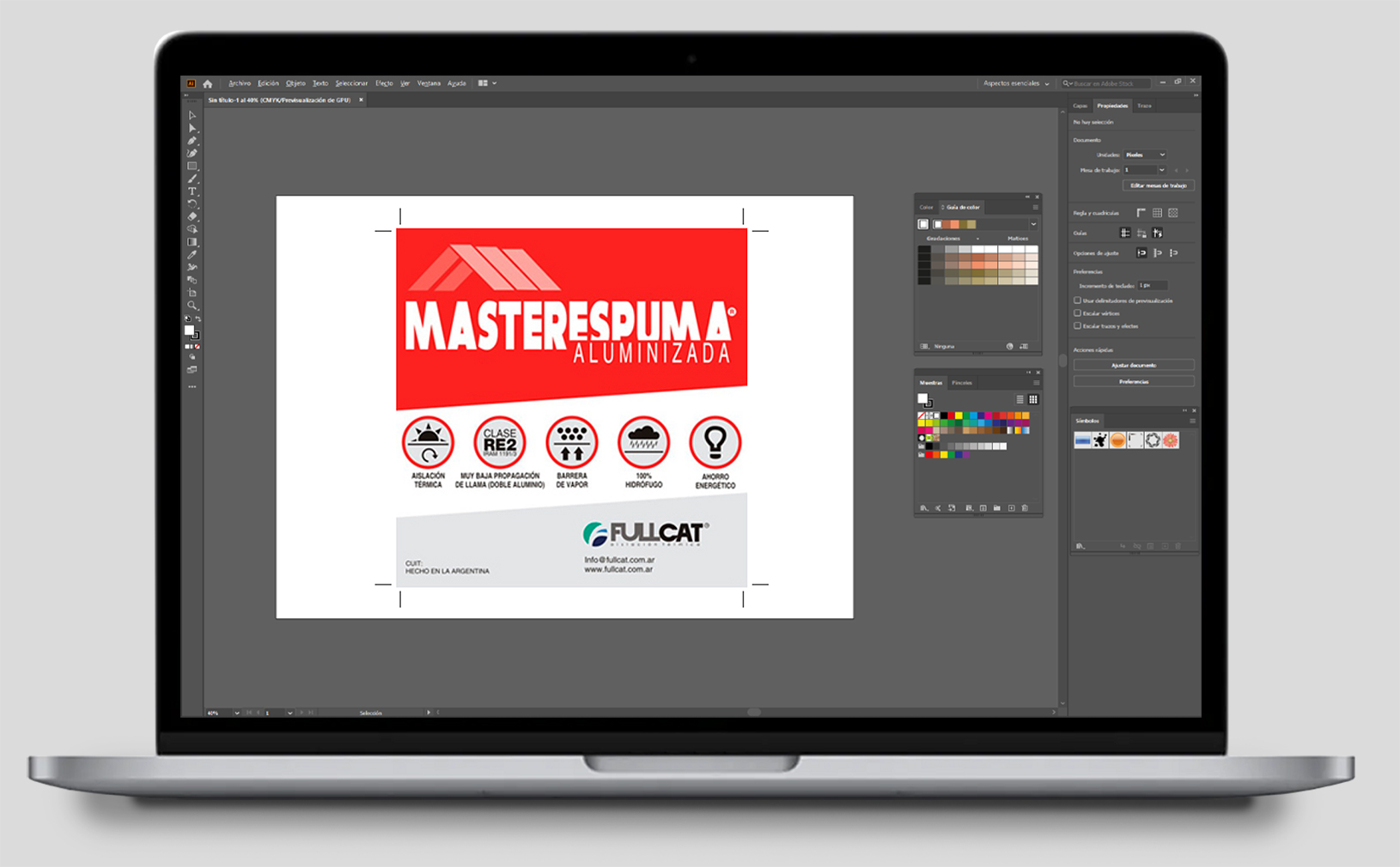
Task: Switch Muestras to list view
Action: (x=1020, y=399)
